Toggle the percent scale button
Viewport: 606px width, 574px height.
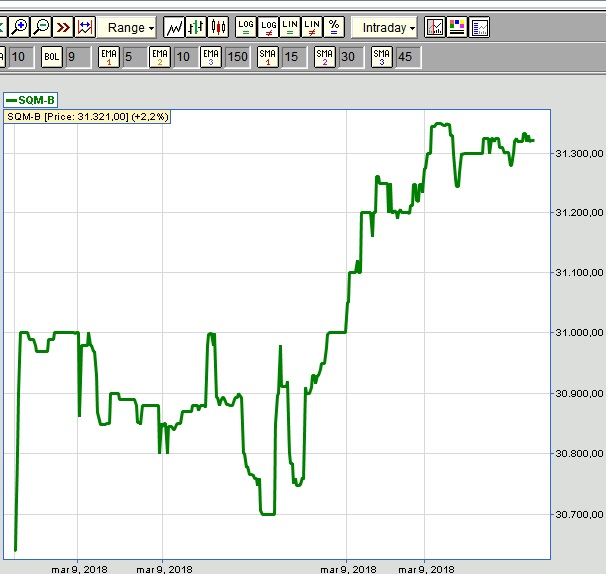334,27
